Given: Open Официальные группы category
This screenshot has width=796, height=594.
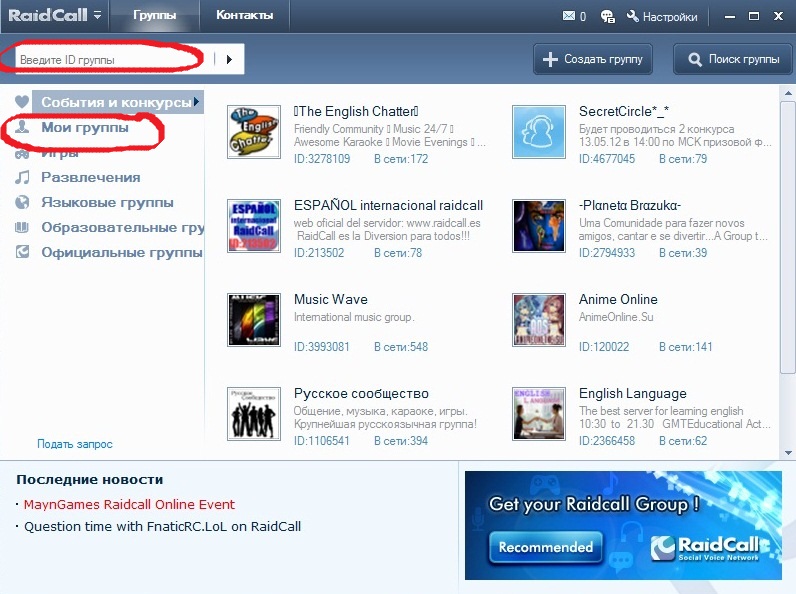Looking at the screenshot, I should 122,252.
